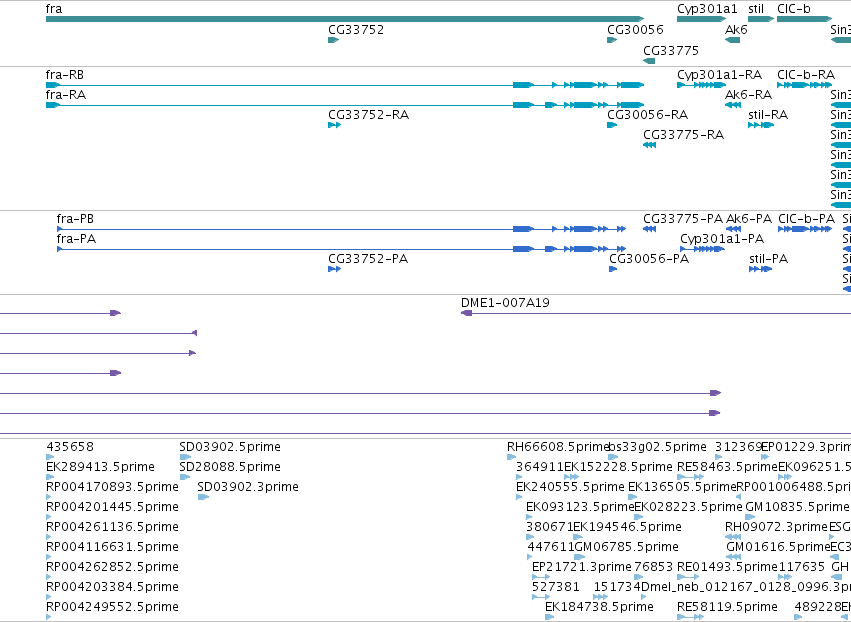
Task: Click protein Ak6-PA
Action: click(733, 230)
